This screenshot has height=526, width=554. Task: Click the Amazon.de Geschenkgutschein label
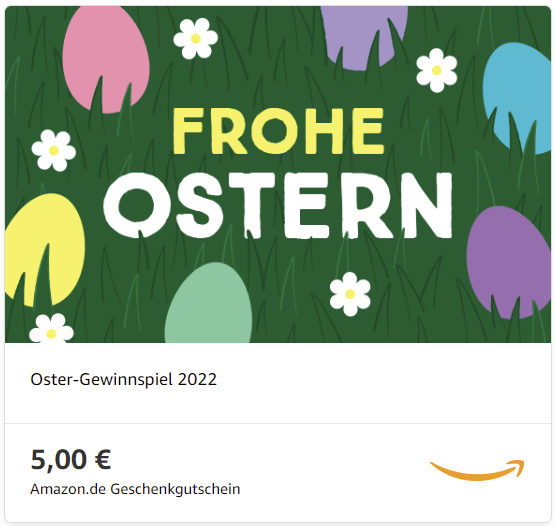coord(135,489)
